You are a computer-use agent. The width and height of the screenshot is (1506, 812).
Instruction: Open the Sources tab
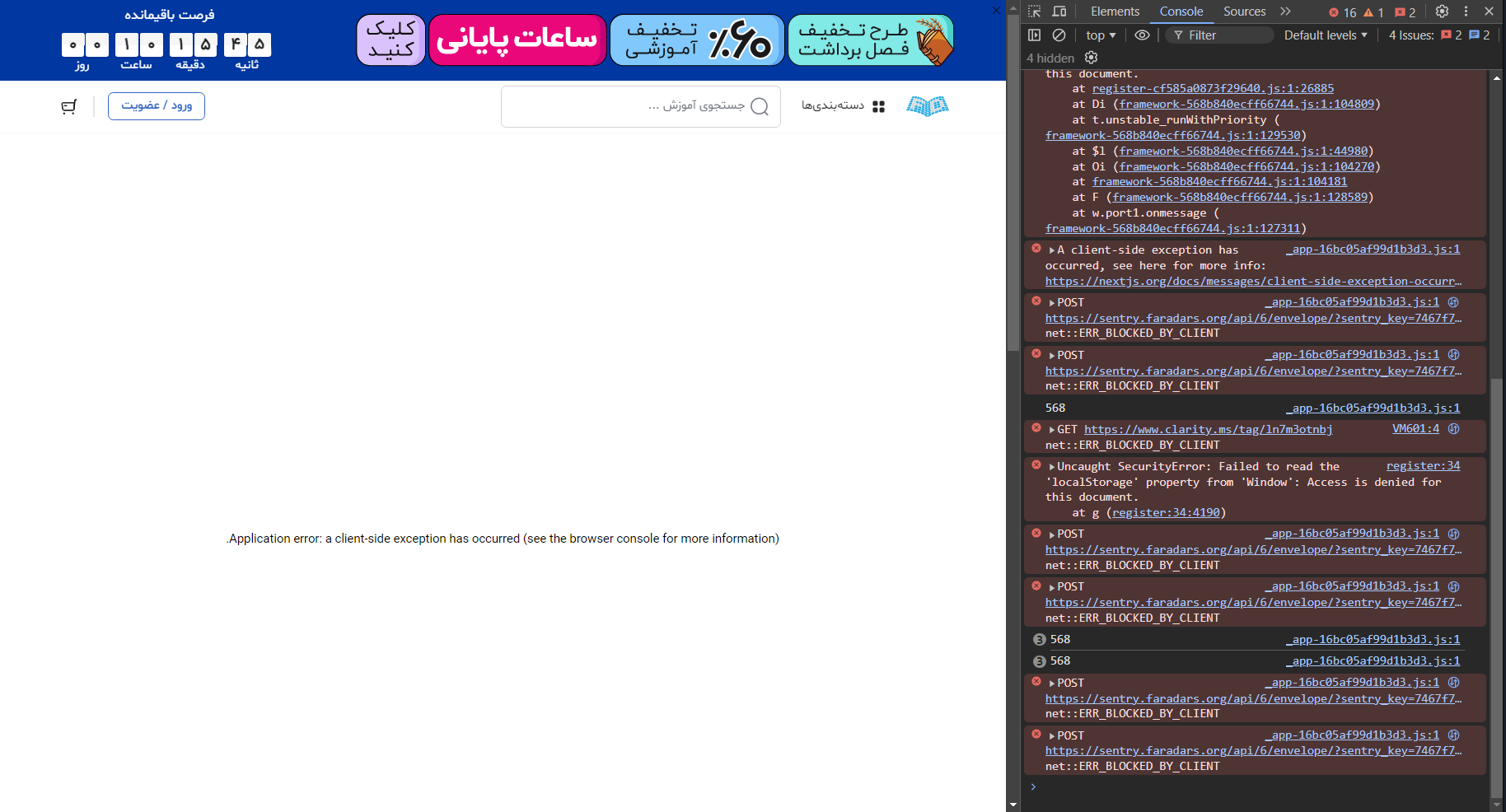pyautogui.click(x=1244, y=12)
